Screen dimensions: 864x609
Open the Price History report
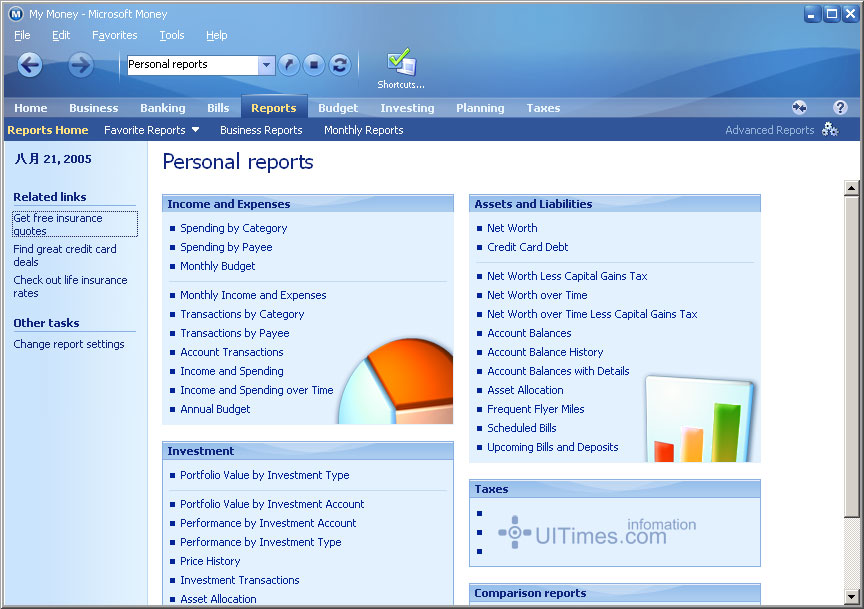[210, 561]
